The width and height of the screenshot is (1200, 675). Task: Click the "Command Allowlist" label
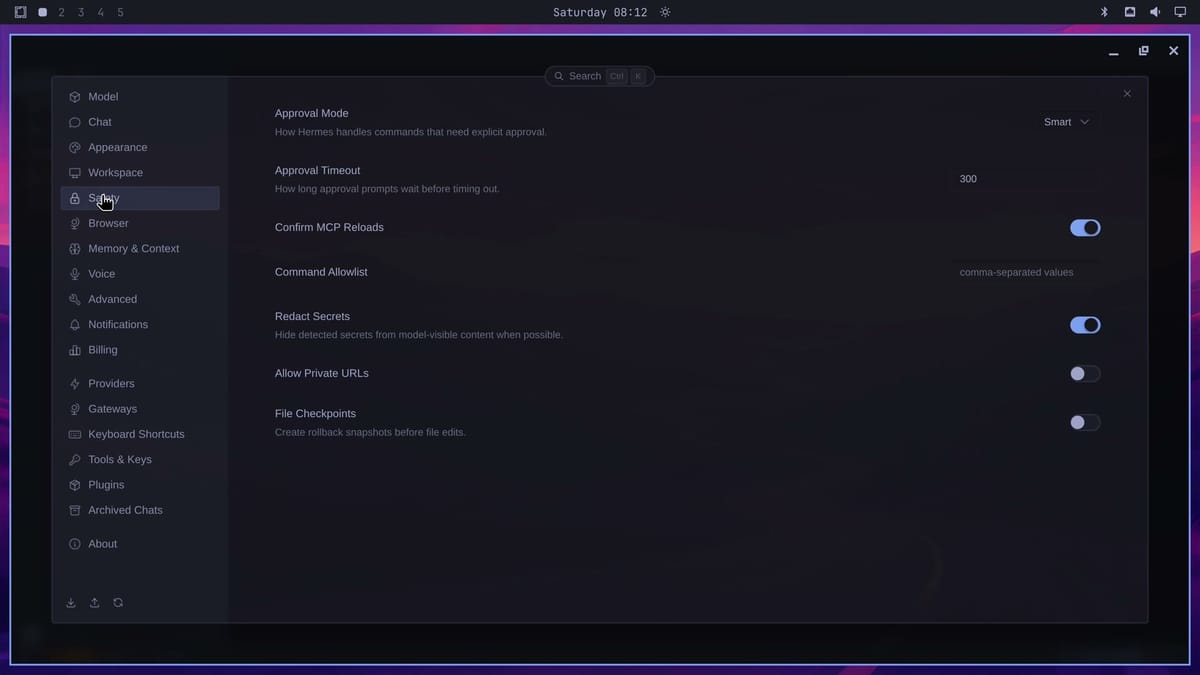(321, 272)
